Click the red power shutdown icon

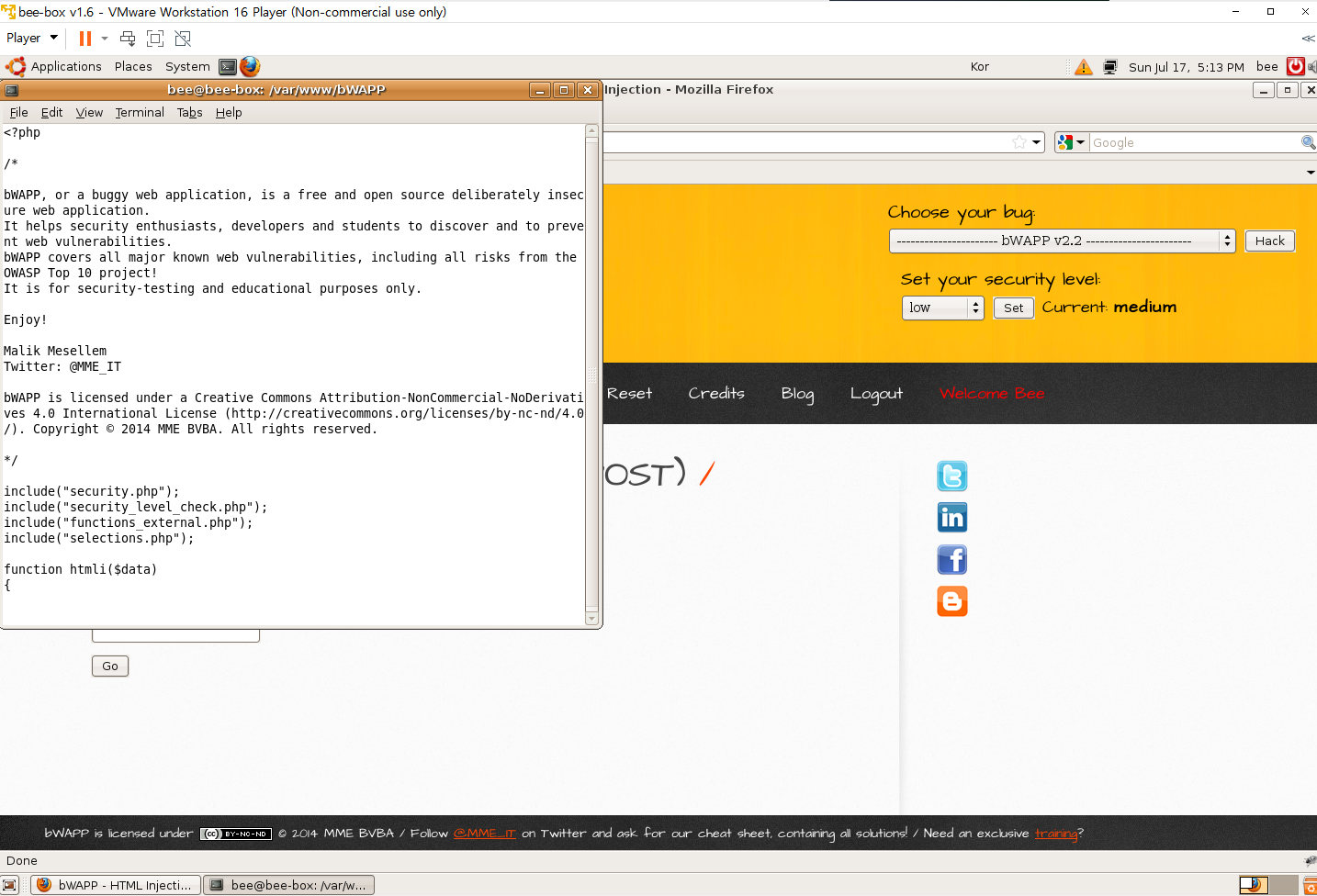[x=1296, y=66]
